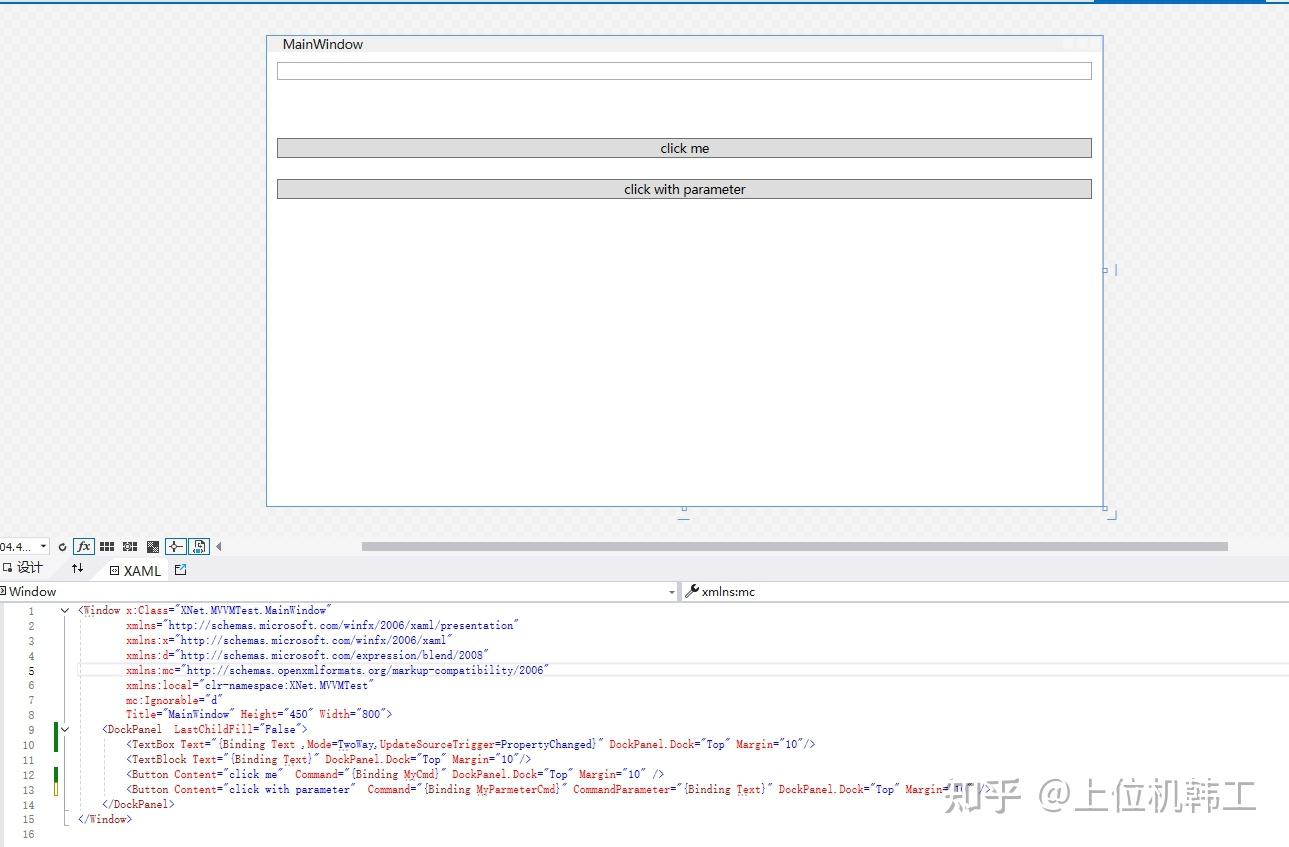This screenshot has width=1289, height=847.
Task: Refresh the design view
Action: tap(62, 546)
